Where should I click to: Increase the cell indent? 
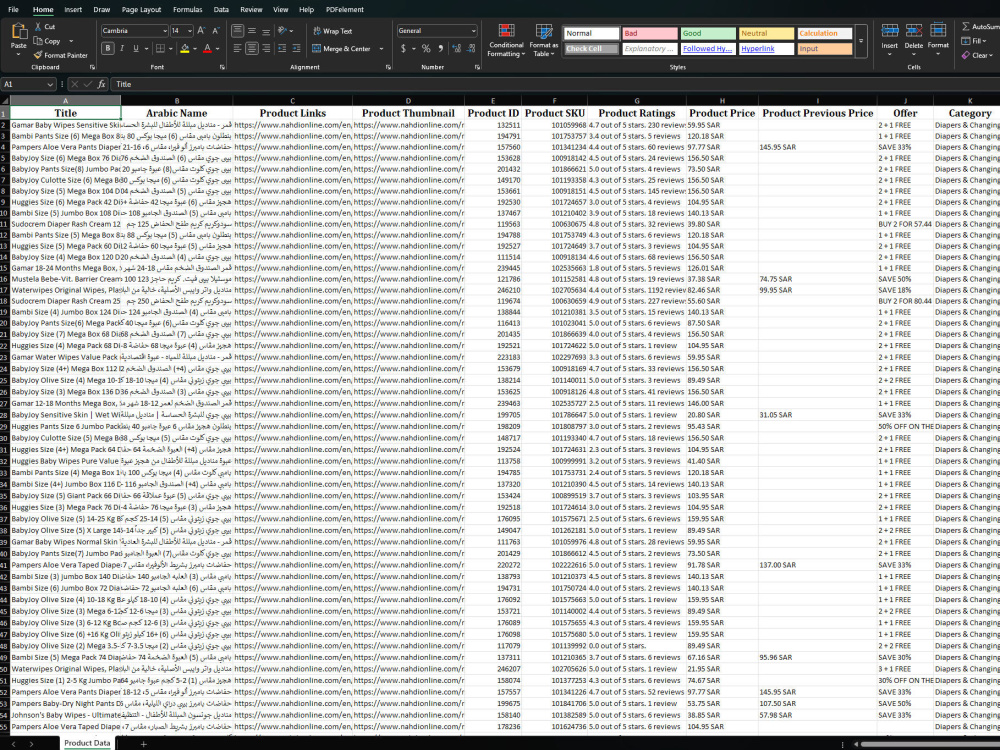296,48
